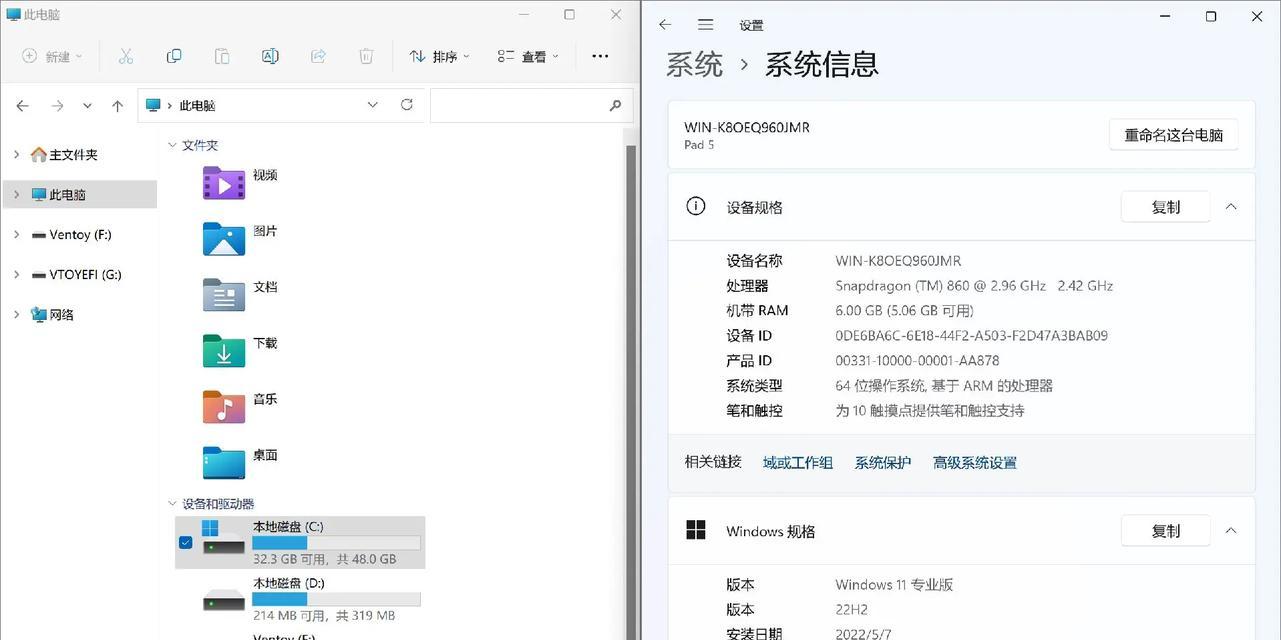Screen dimensions: 1281x640
Task: Open the 查看 view dropdown
Action: click(528, 56)
